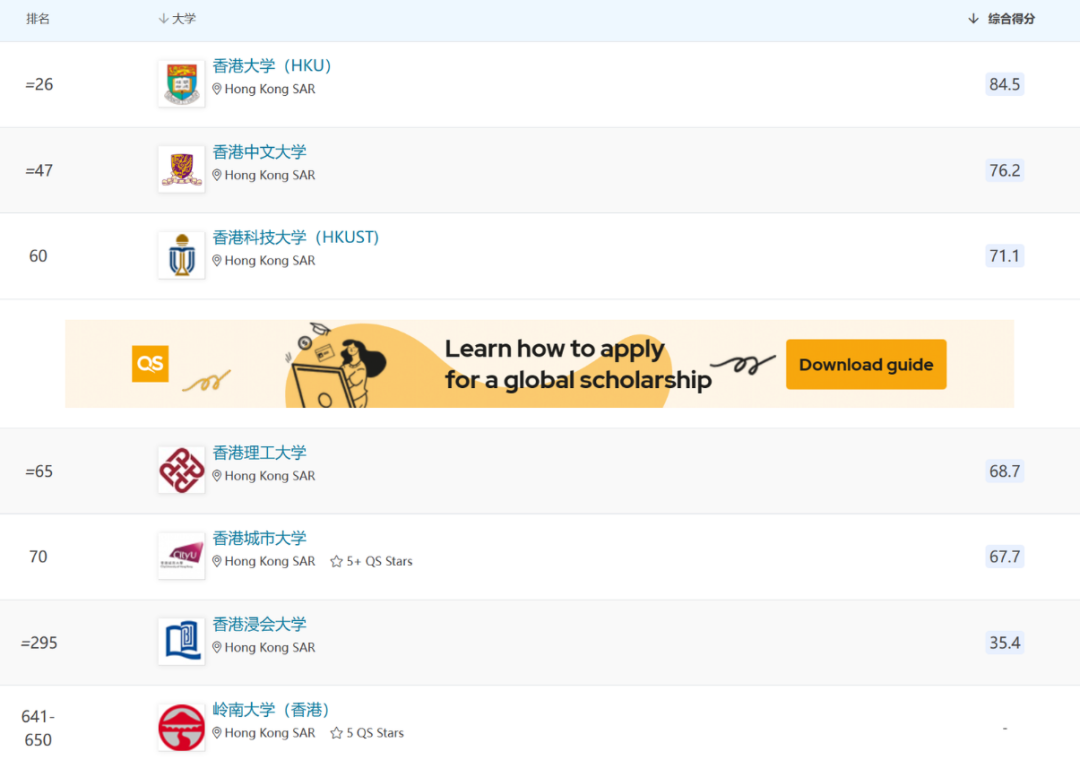Click Hong Kong SAR under 岭南大学
Image resolution: width=1080 pixels, height=760 pixels.
(x=270, y=733)
